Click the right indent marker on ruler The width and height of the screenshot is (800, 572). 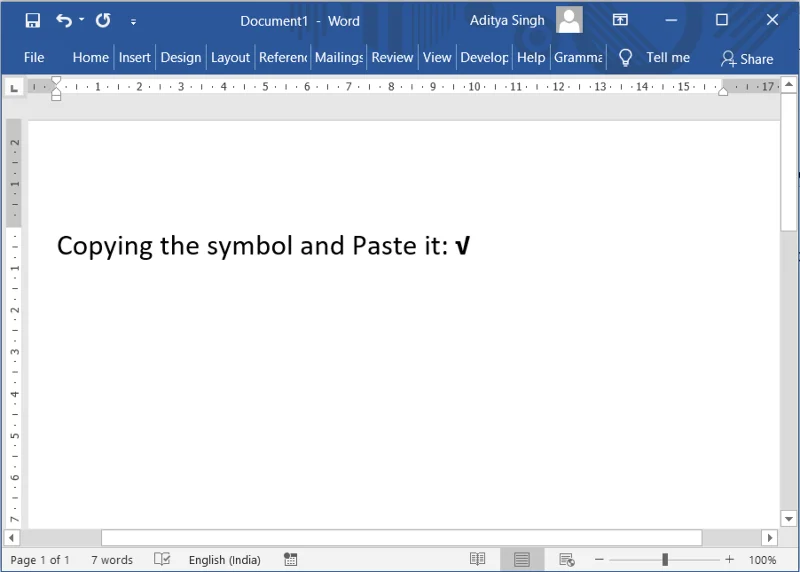point(723,91)
